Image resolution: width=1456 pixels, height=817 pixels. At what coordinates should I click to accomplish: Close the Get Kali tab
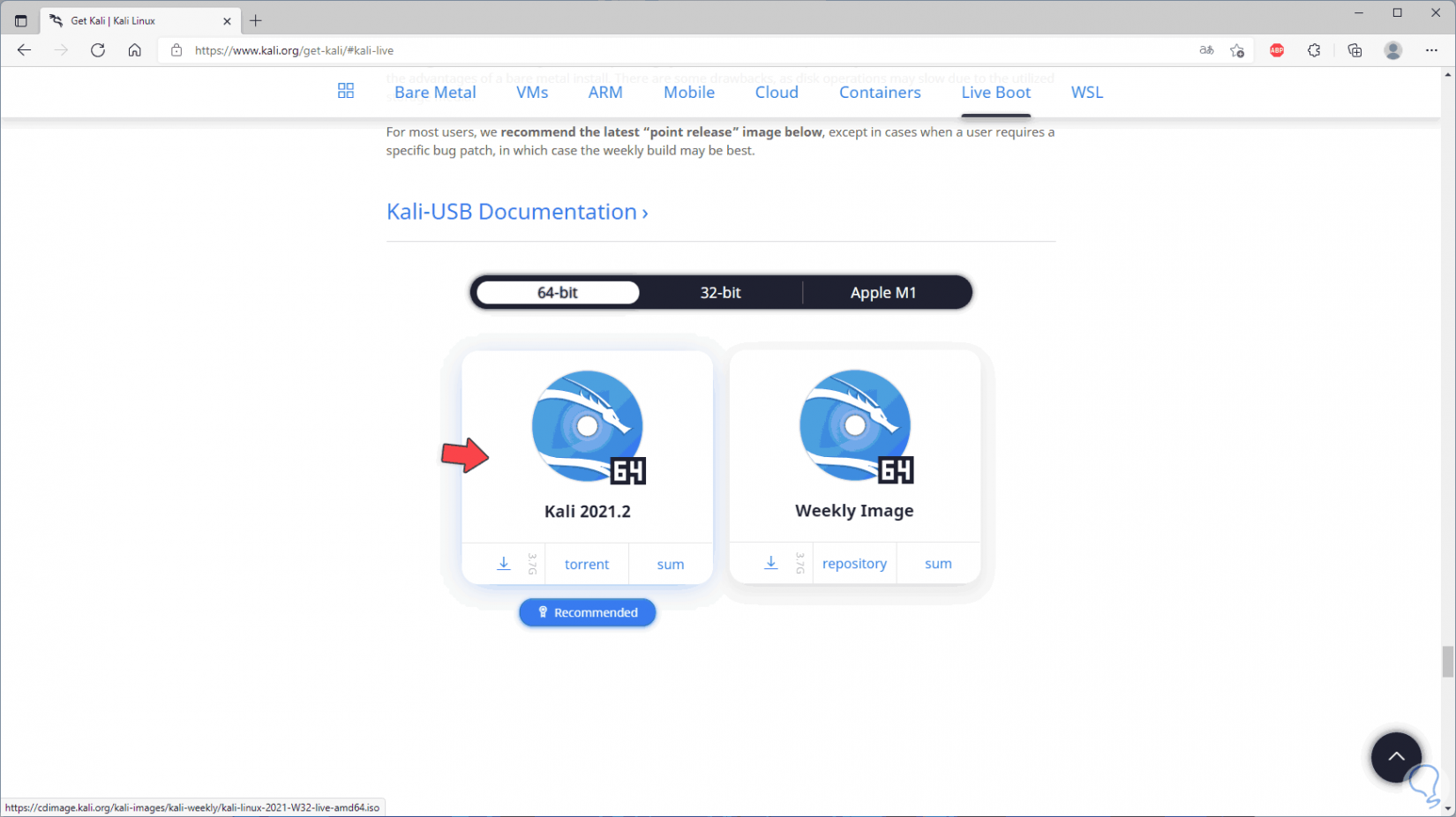[x=227, y=20]
